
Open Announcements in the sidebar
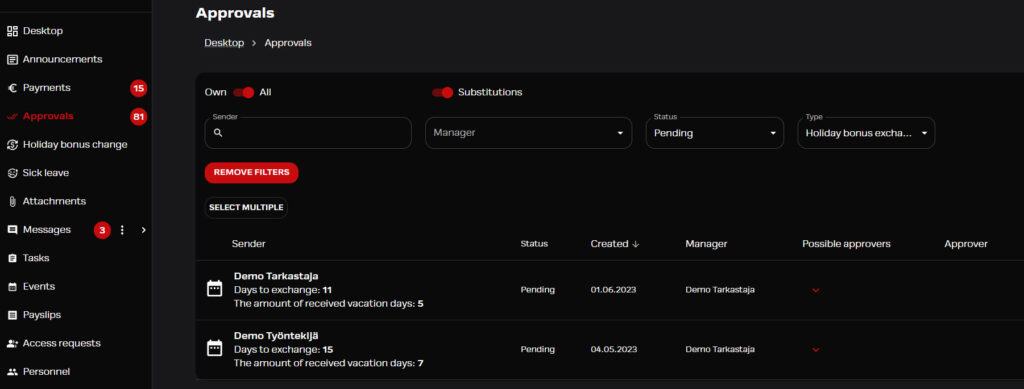coord(63,59)
